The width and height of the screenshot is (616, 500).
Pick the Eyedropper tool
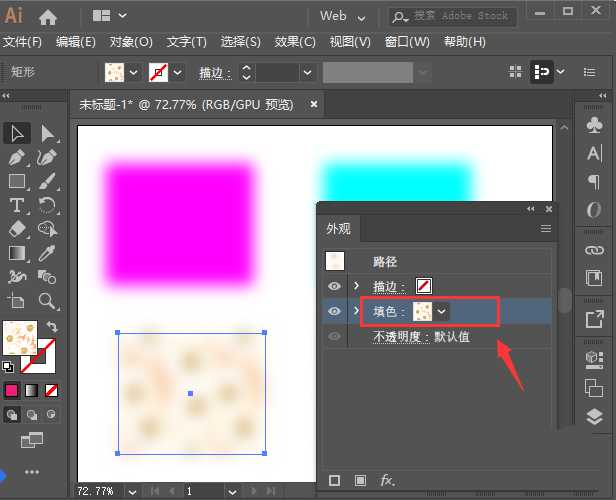(47, 253)
